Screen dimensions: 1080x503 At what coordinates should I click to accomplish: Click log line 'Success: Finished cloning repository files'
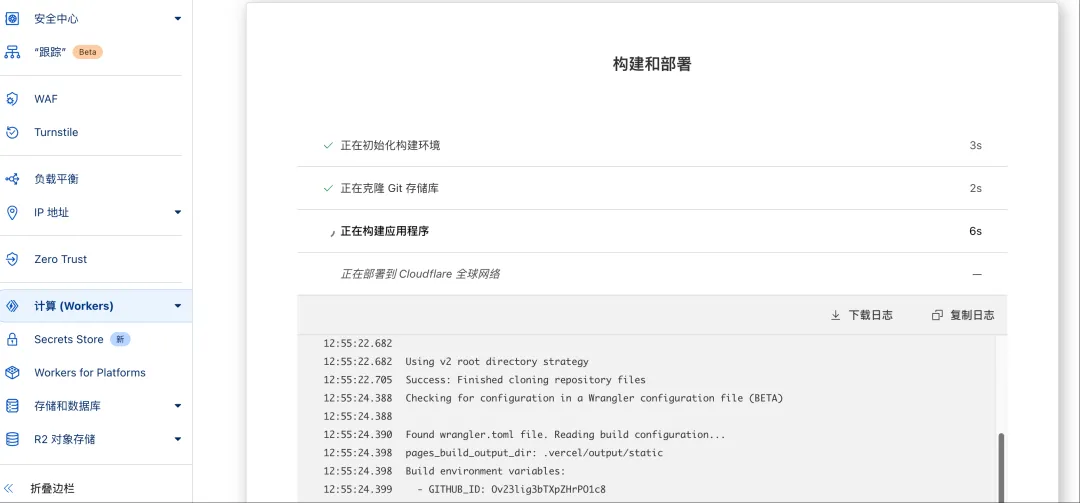(x=526, y=380)
